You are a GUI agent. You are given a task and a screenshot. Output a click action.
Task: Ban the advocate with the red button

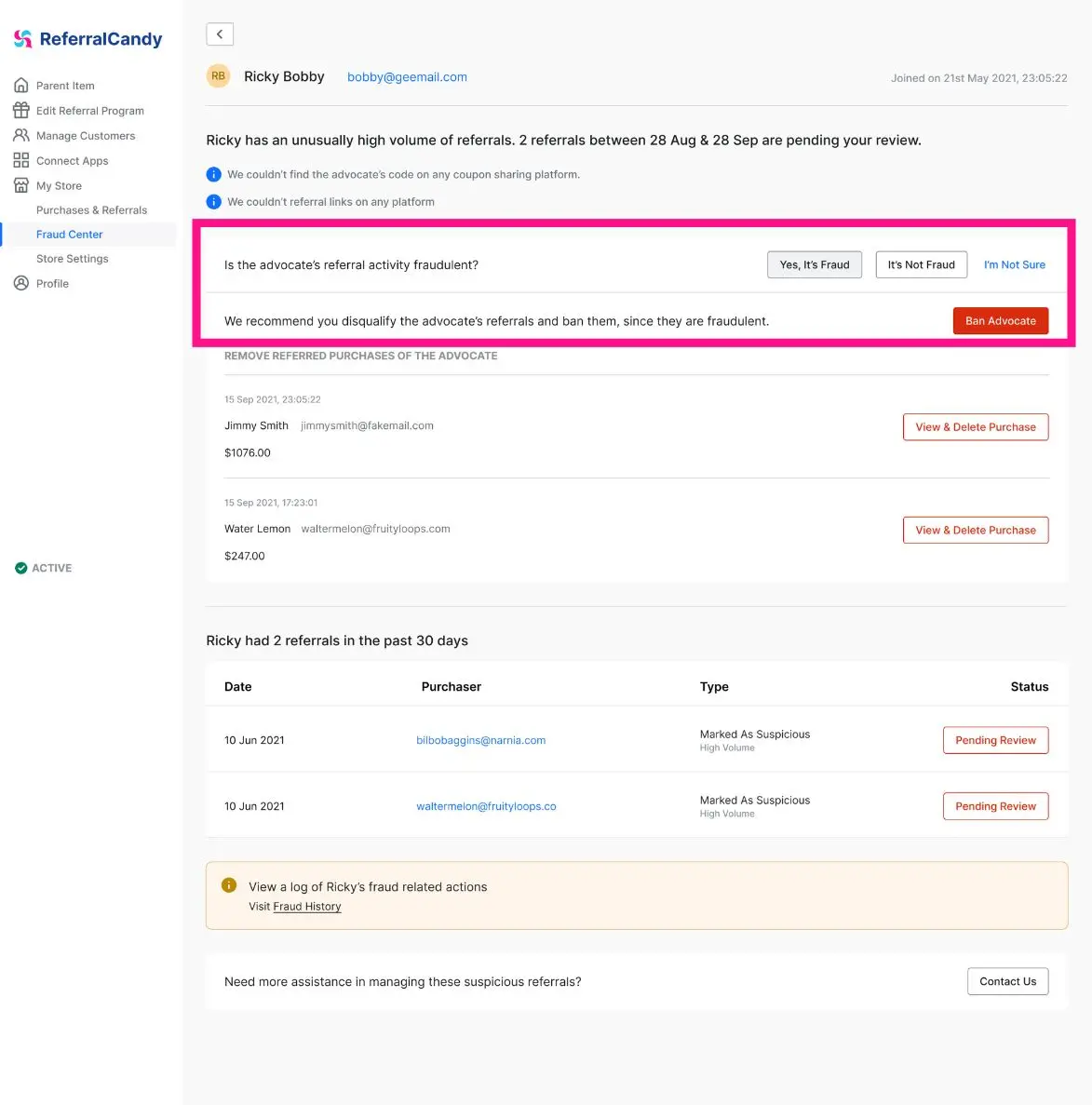[x=1001, y=320]
